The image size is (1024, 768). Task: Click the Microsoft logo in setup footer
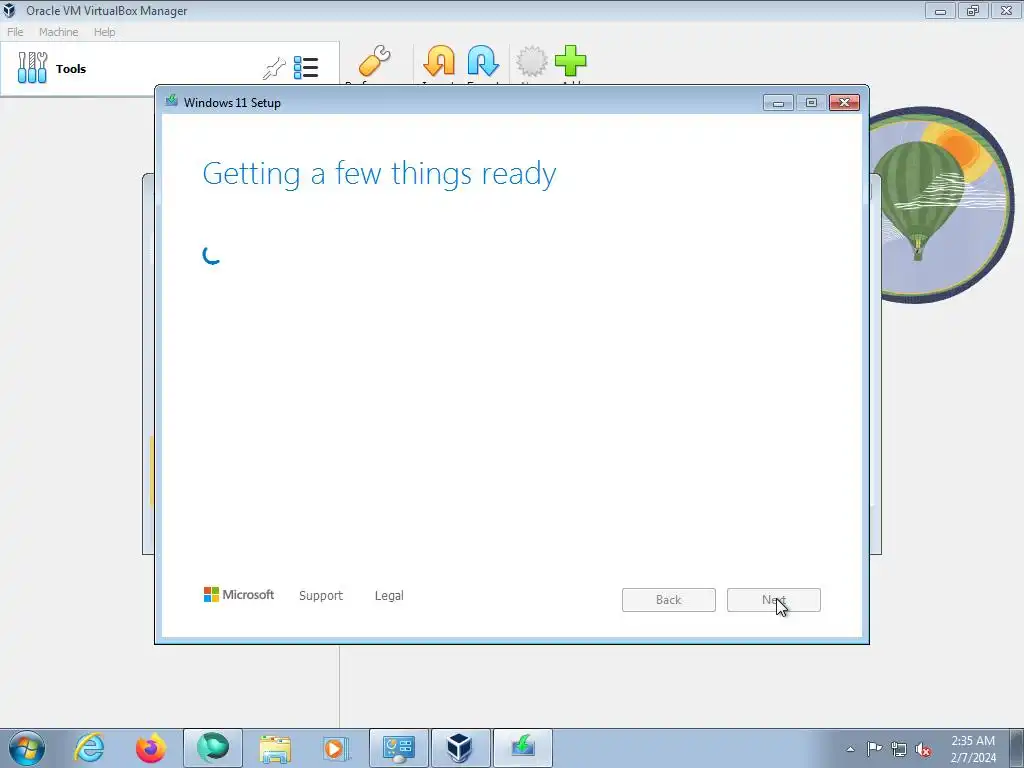[x=239, y=594]
